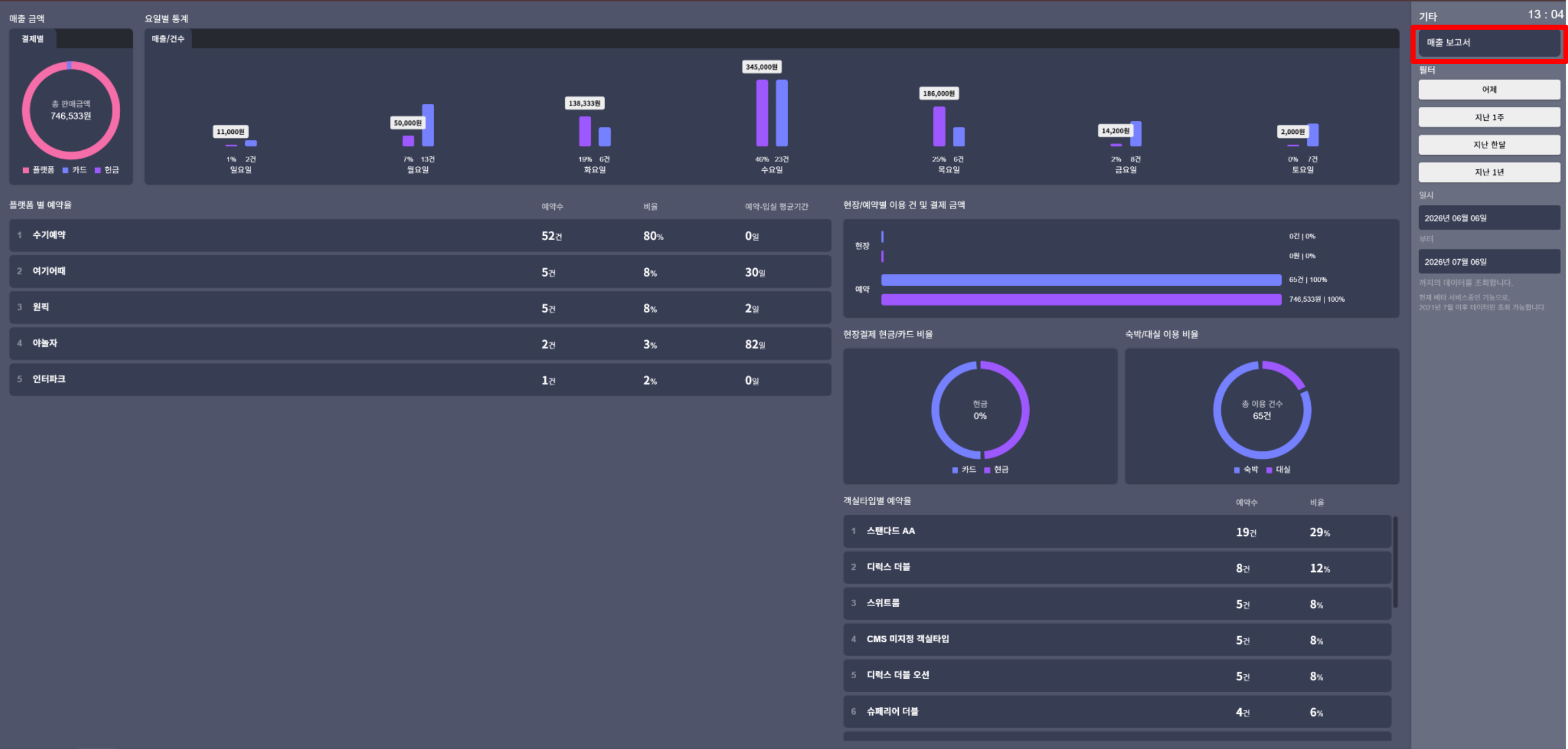
Task: Click the room type list scrollbar
Action: pos(1395,562)
